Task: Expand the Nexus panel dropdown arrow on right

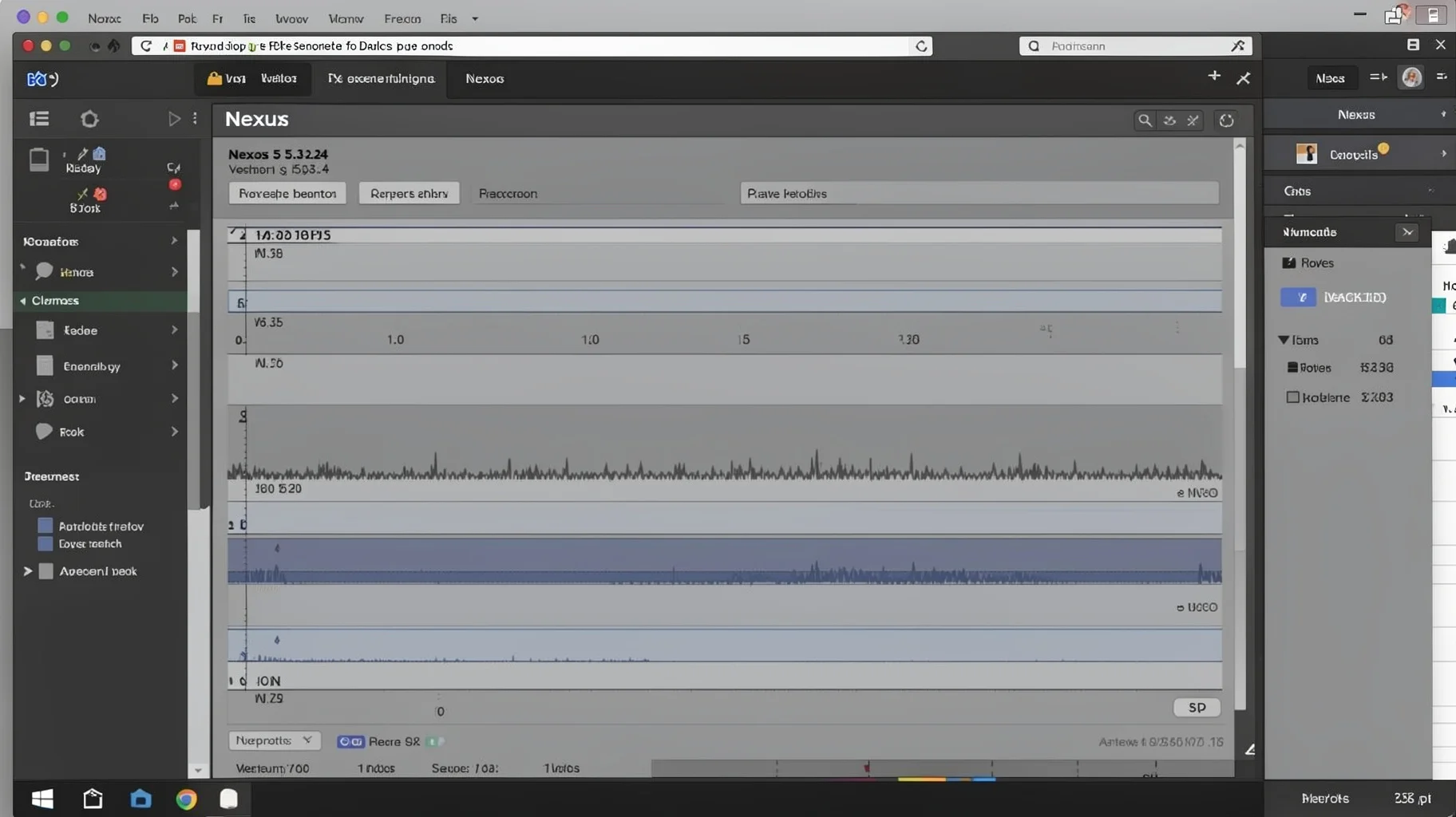Action: tap(1443, 114)
